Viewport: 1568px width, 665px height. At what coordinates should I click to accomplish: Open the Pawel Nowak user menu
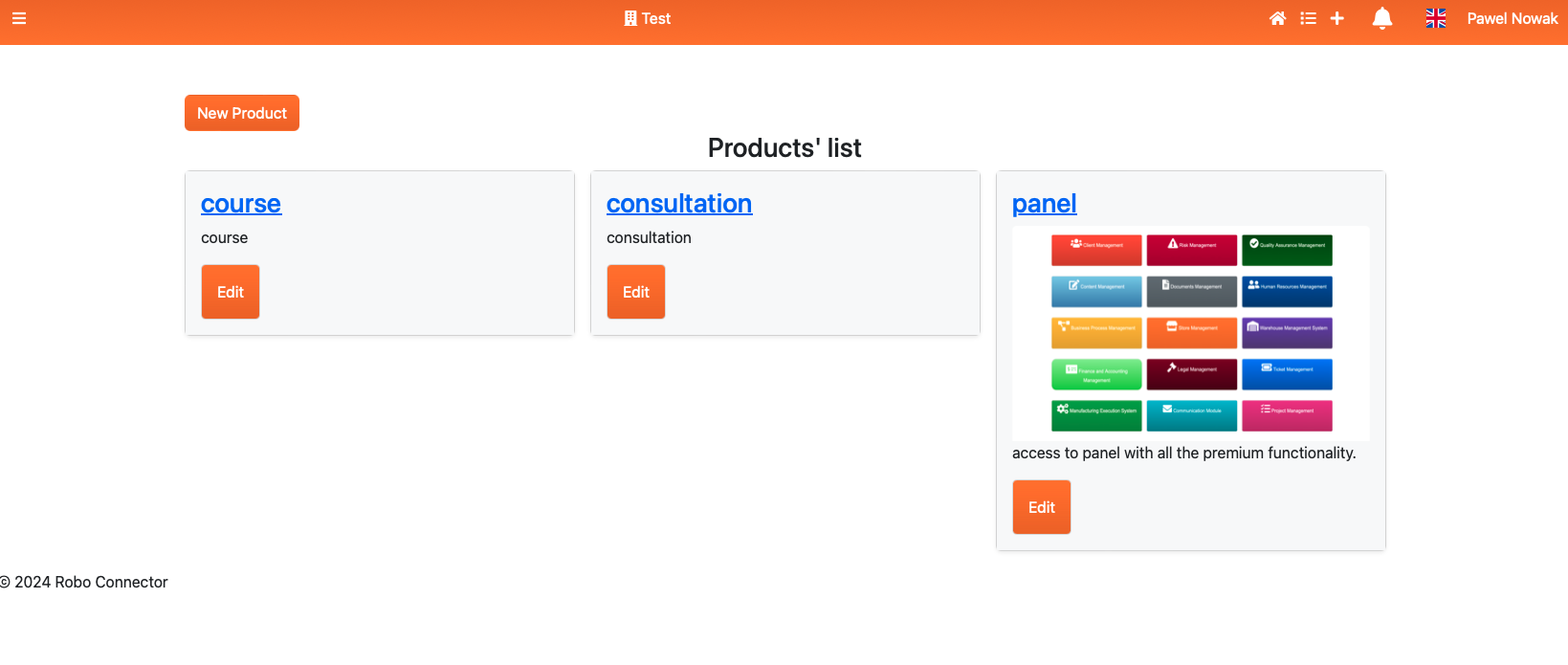pyautogui.click(x=1512, y=18)
